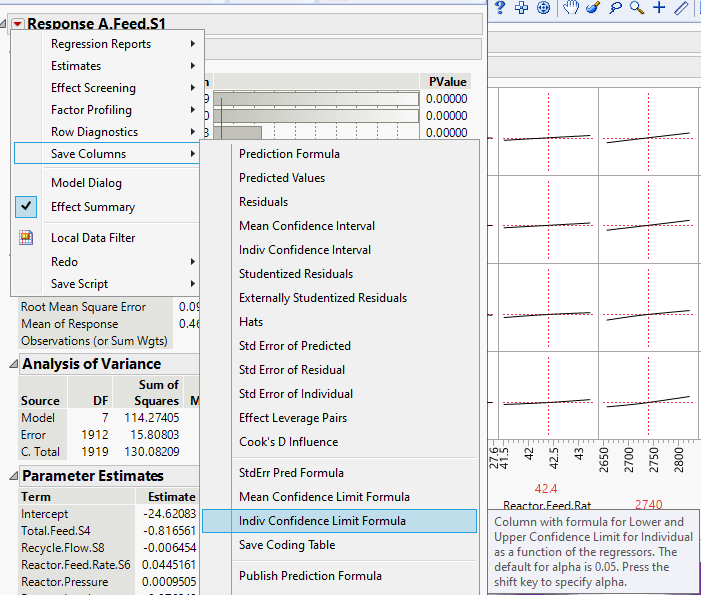The height and width of the screenshot is (595, 701).
Task: Collapse the Parameter Estimates section
Action: click(x=12, y=477)
